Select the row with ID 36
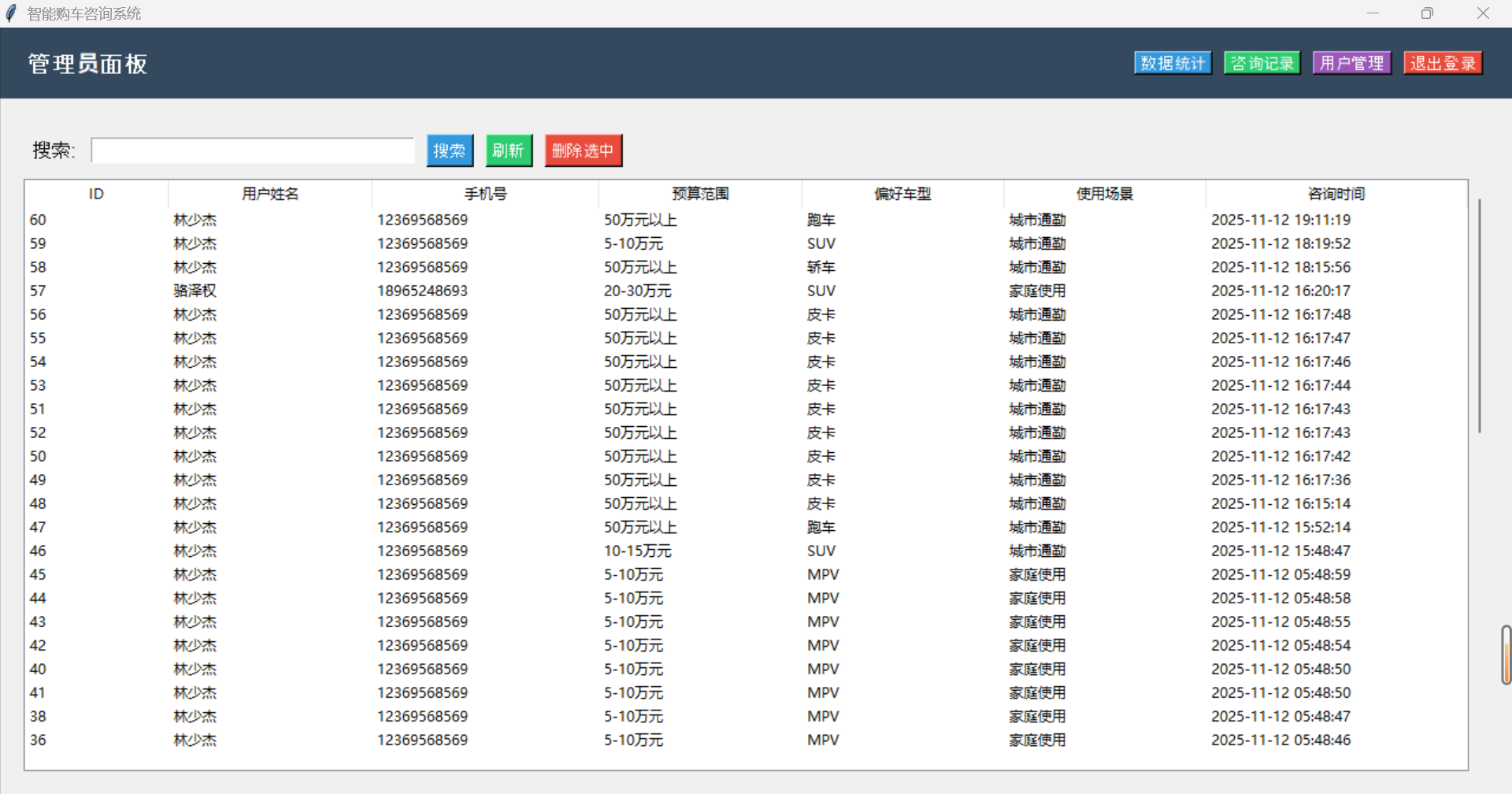The height and width of the screenshot is (794, 1512). coord(746,740)
